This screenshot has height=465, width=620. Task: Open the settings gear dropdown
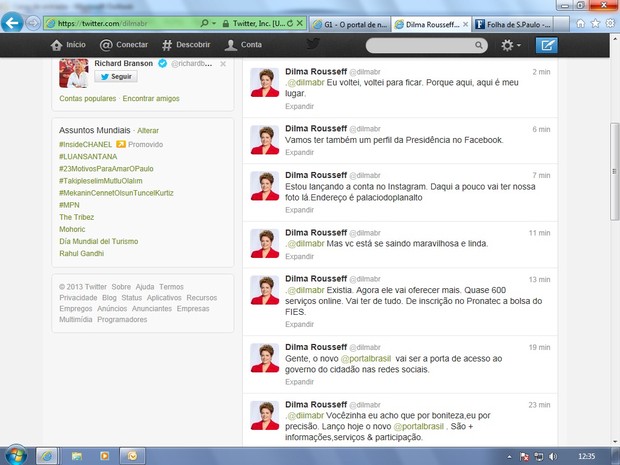point(511,45)
